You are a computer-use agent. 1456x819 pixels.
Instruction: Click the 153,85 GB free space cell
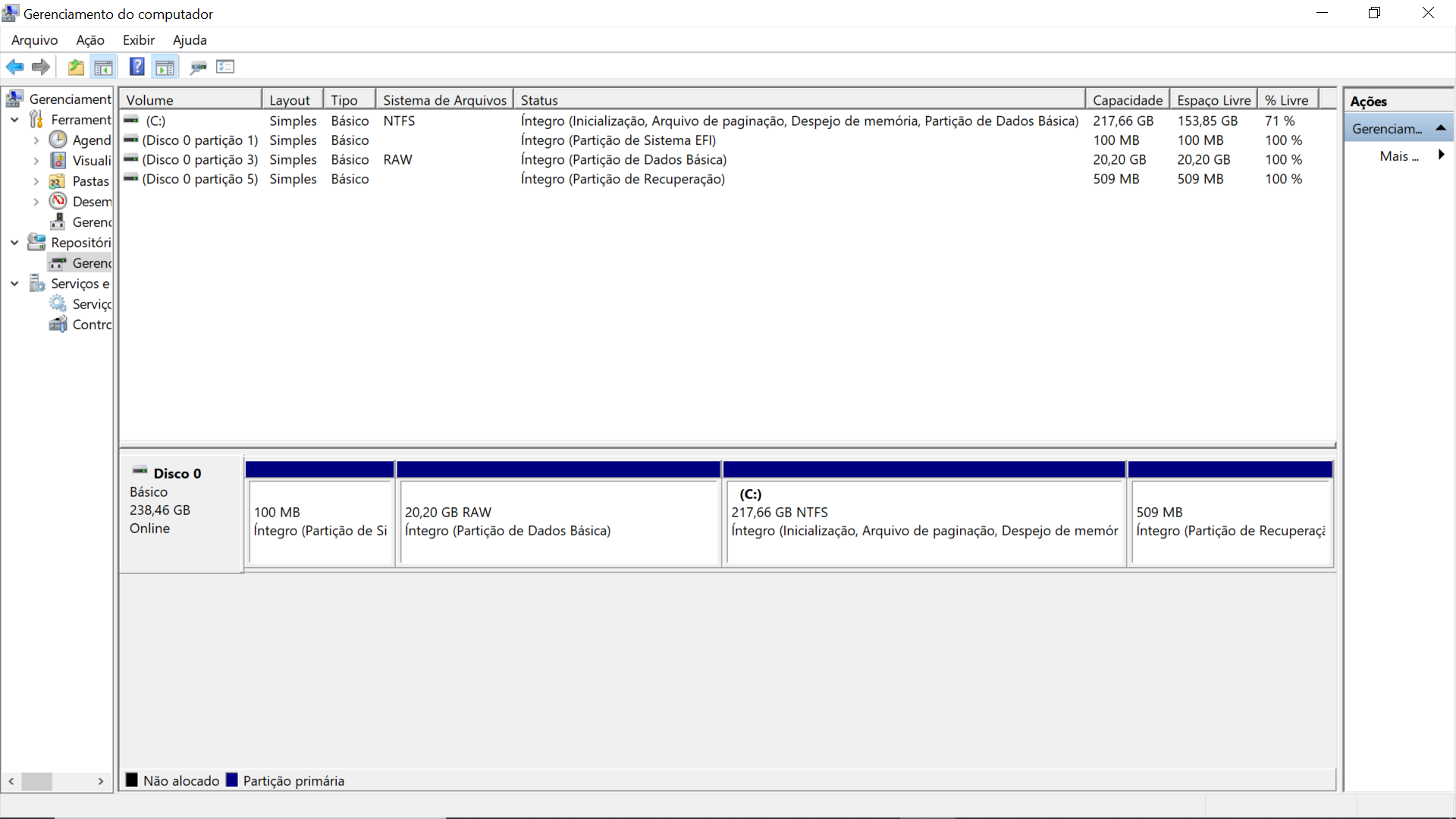click(1207, 121)
